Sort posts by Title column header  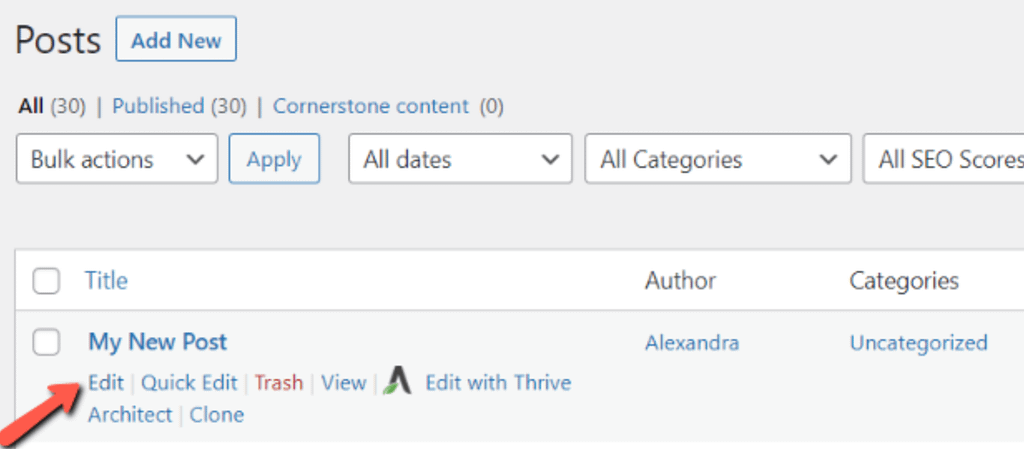pos(106,281)
